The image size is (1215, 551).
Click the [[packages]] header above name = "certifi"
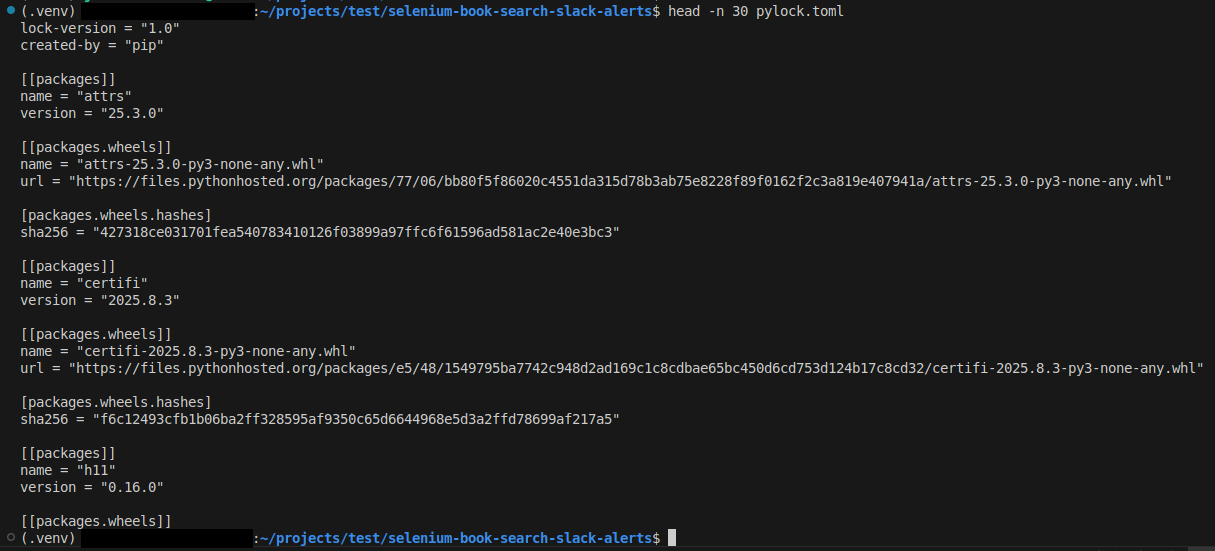click(x=68, y=266)
